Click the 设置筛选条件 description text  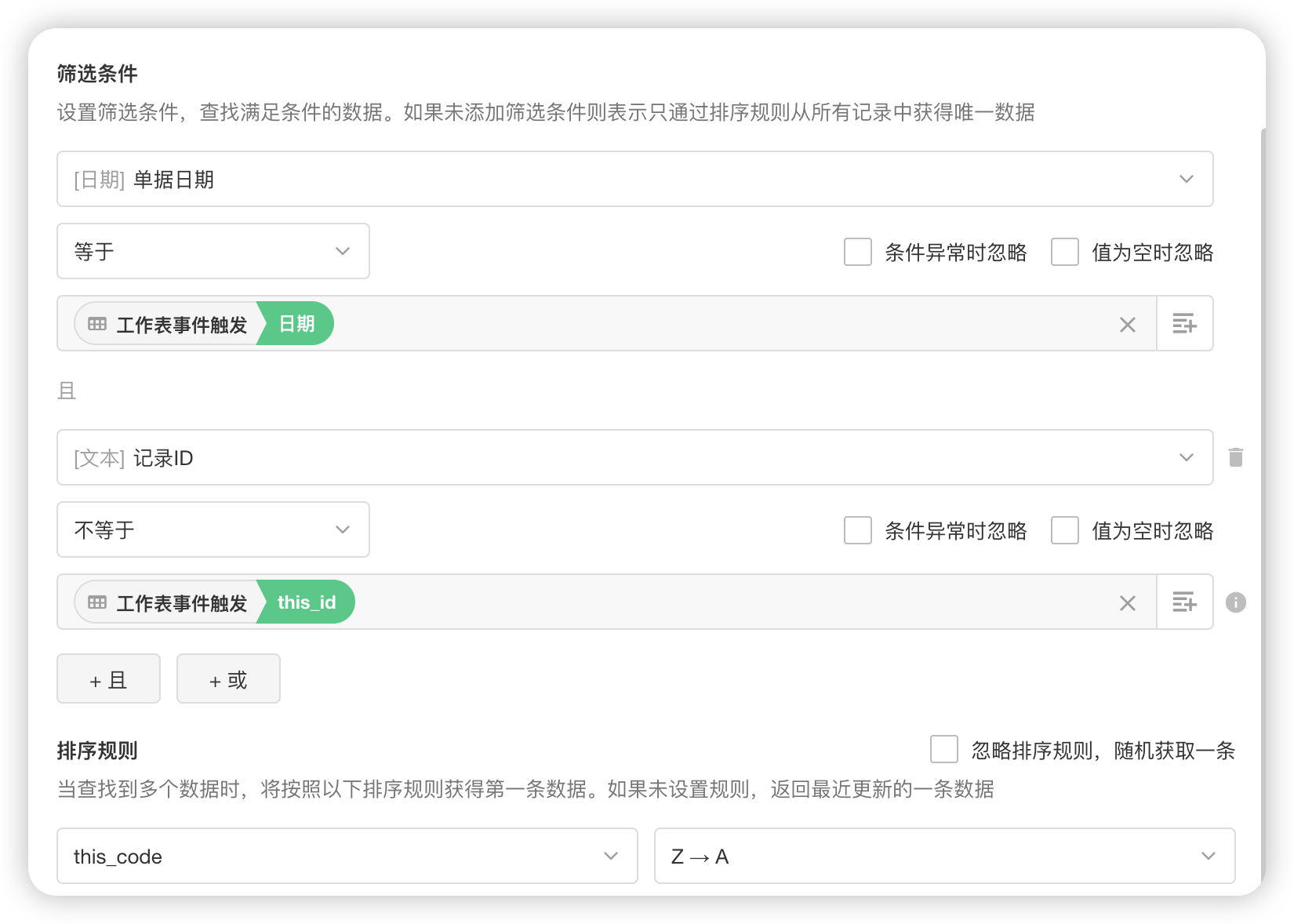click(x=546, y=112)
